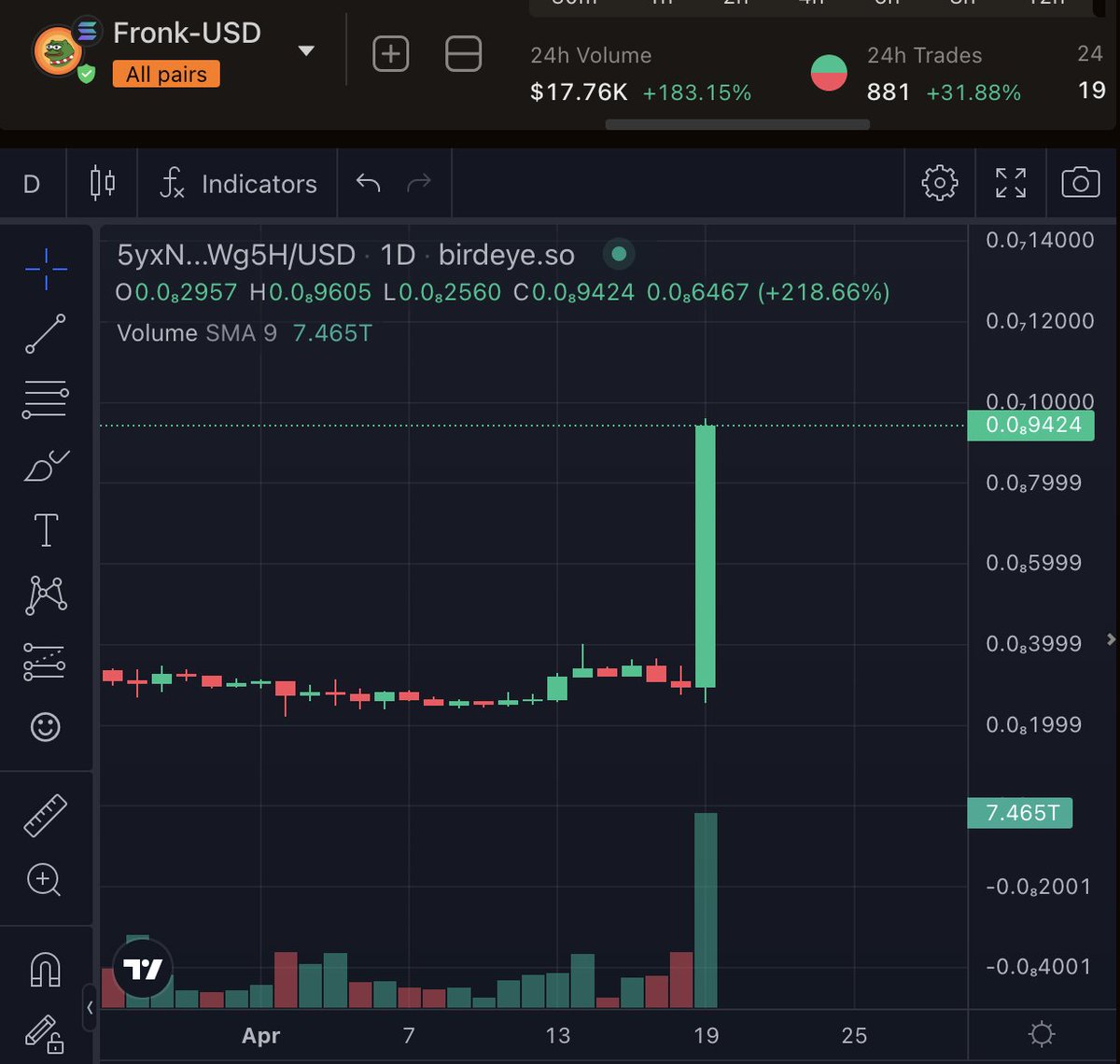
Task: Add a new chart panel with plus icon
Action: click(391, 54)
